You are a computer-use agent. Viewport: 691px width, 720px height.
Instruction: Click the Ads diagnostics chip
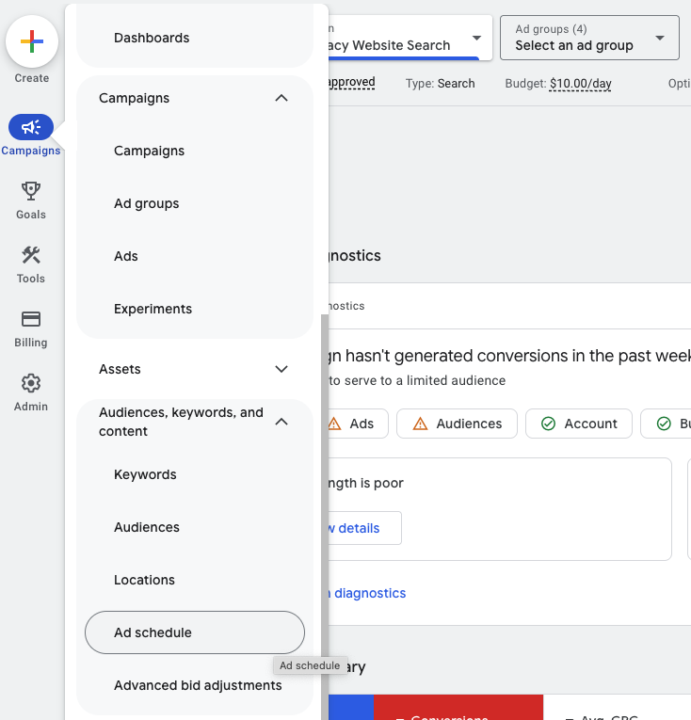[359, 423]
